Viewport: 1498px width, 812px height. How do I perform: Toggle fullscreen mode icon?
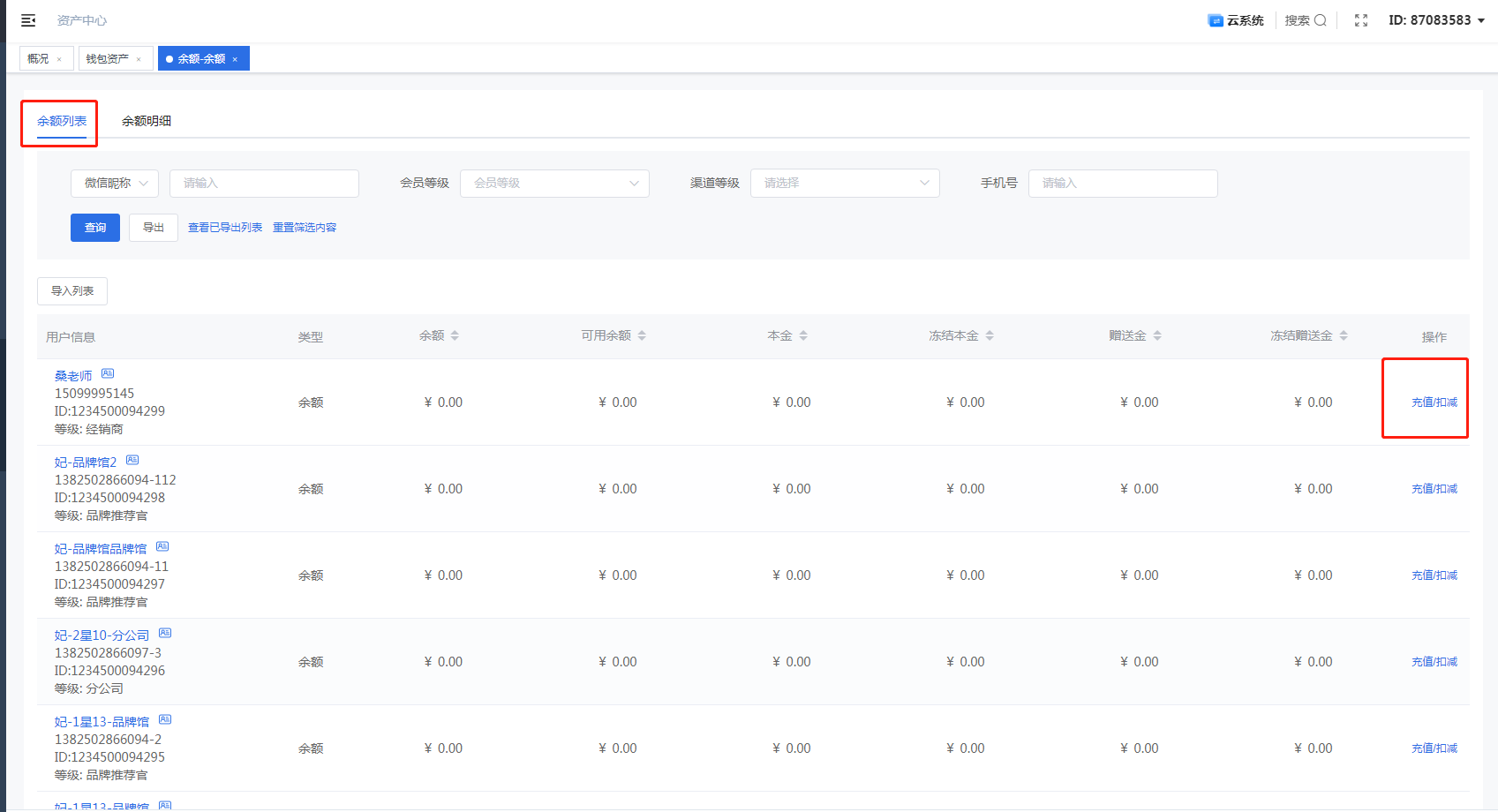coord(1361,20)
